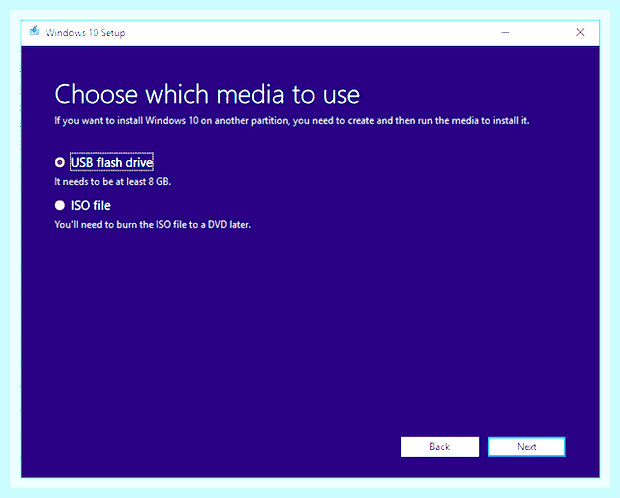Click the 'ISO file' label text
The height and width of the screenshot is (498, 620).
91,206
